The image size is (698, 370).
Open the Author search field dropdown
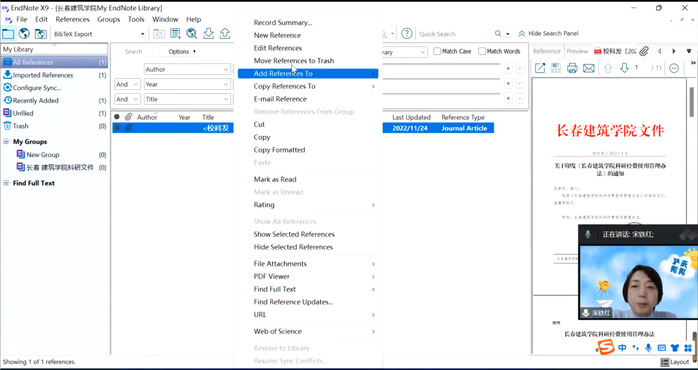[x=226, y=69]
